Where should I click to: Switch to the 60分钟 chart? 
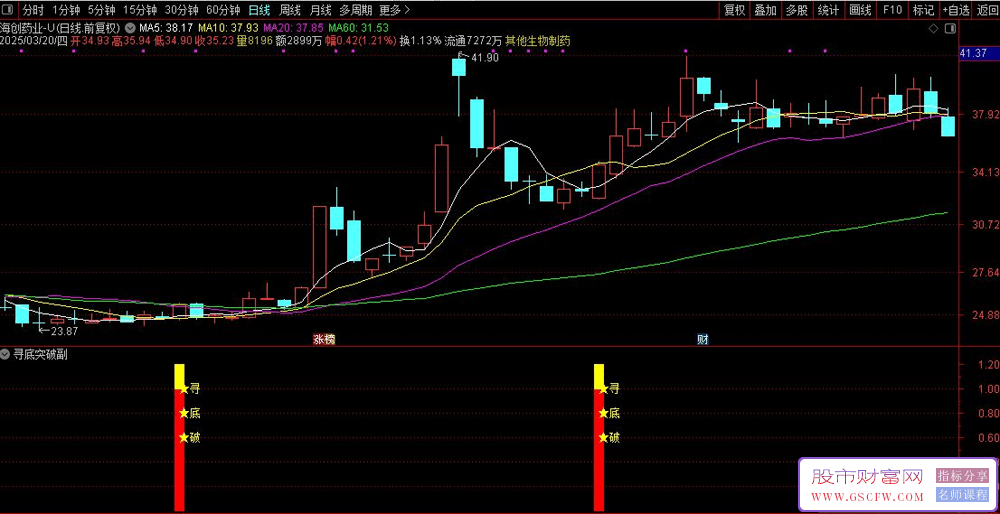click(223, 10)
